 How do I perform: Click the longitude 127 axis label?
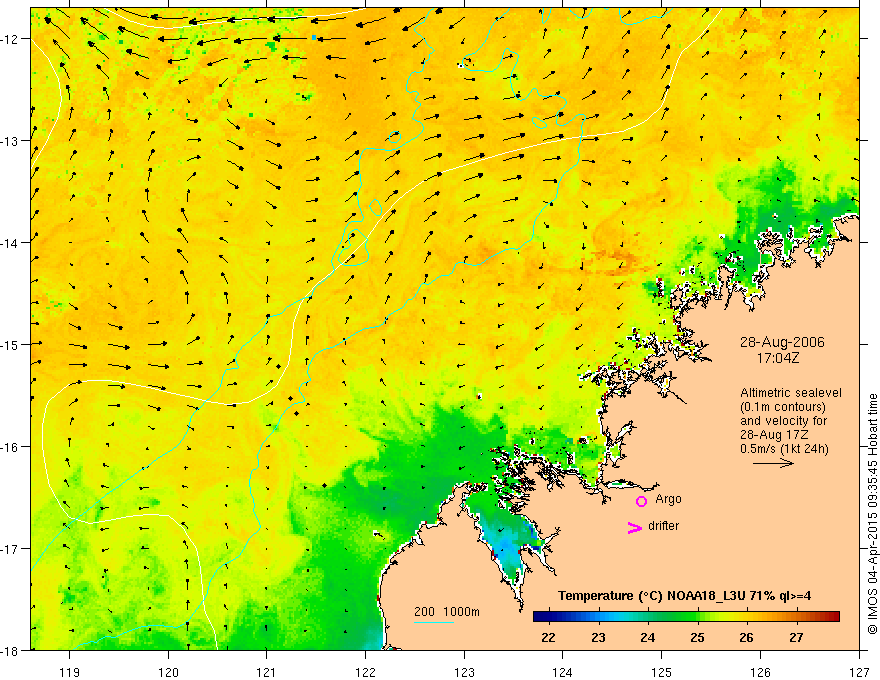pyautogui.click(x=859, y=672)
